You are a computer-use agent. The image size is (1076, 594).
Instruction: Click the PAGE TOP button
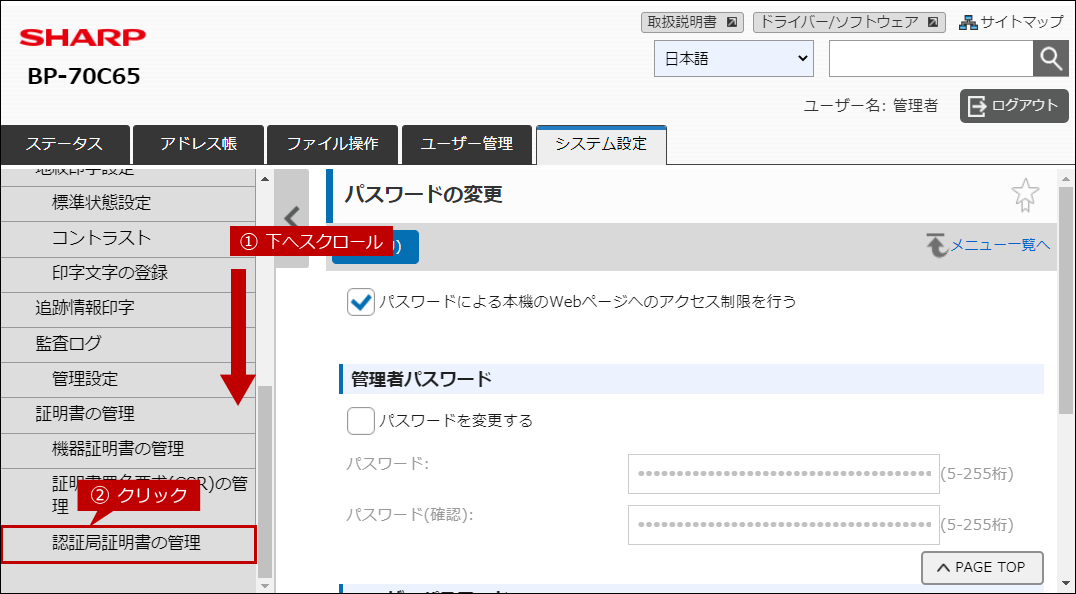982,567
